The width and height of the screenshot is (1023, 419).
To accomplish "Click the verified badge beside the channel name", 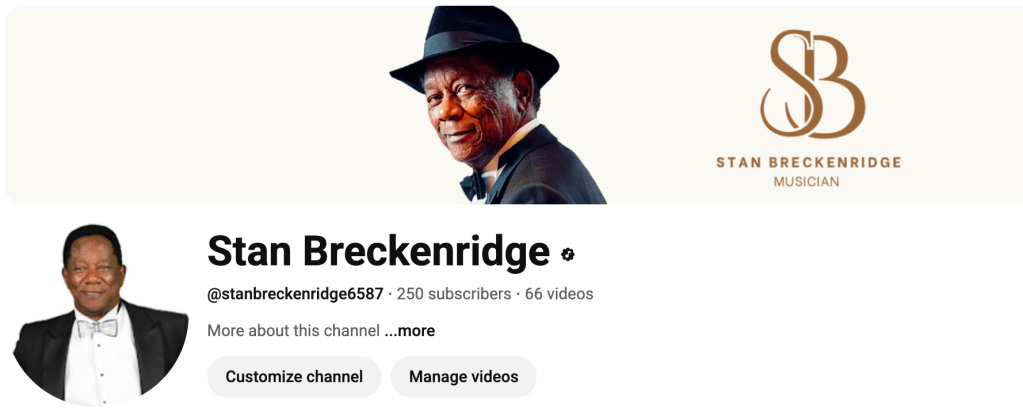I will 568,255.
